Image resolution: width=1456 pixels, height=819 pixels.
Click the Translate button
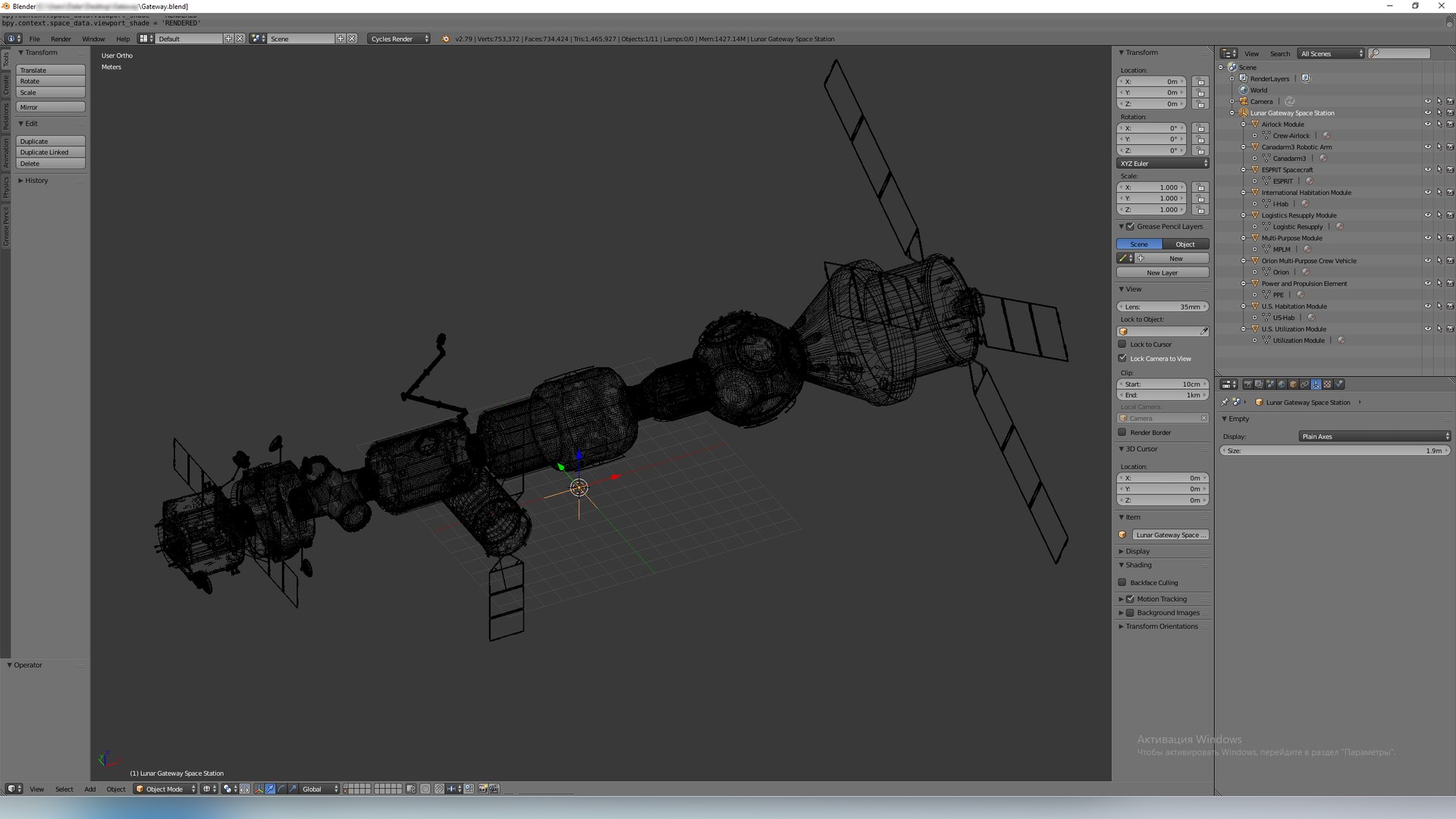tap(51, 70)
